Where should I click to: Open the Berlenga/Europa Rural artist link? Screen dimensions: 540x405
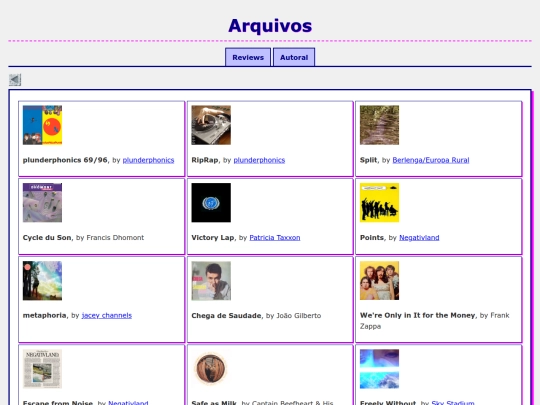431,160
